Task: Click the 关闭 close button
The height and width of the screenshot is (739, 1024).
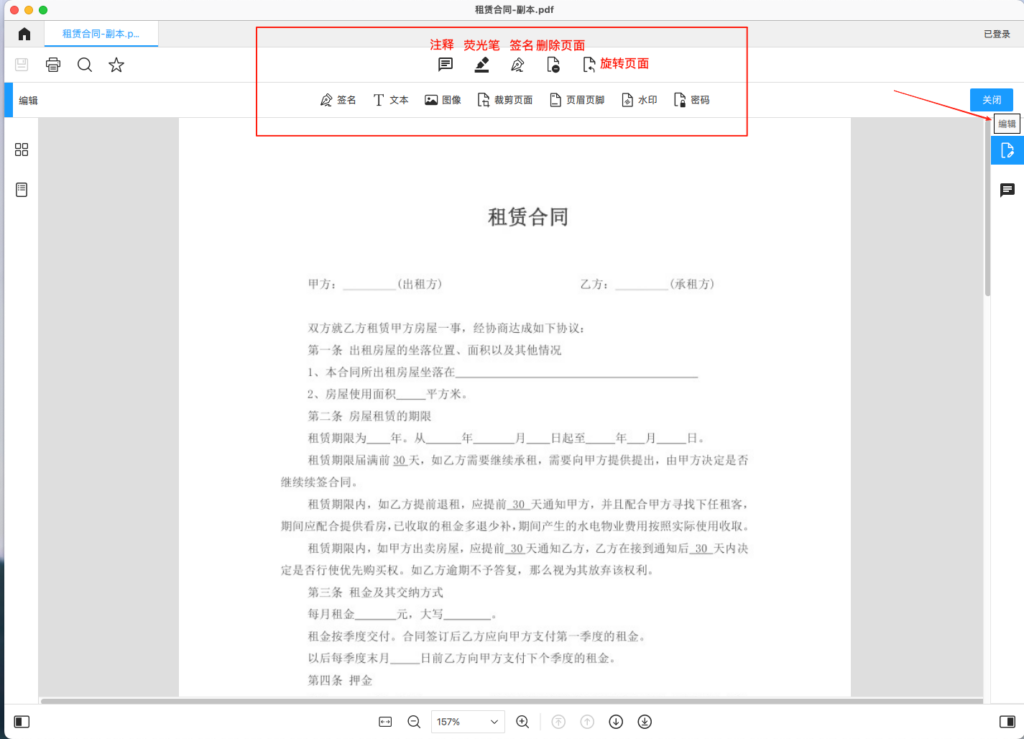Action: point(991,100)
